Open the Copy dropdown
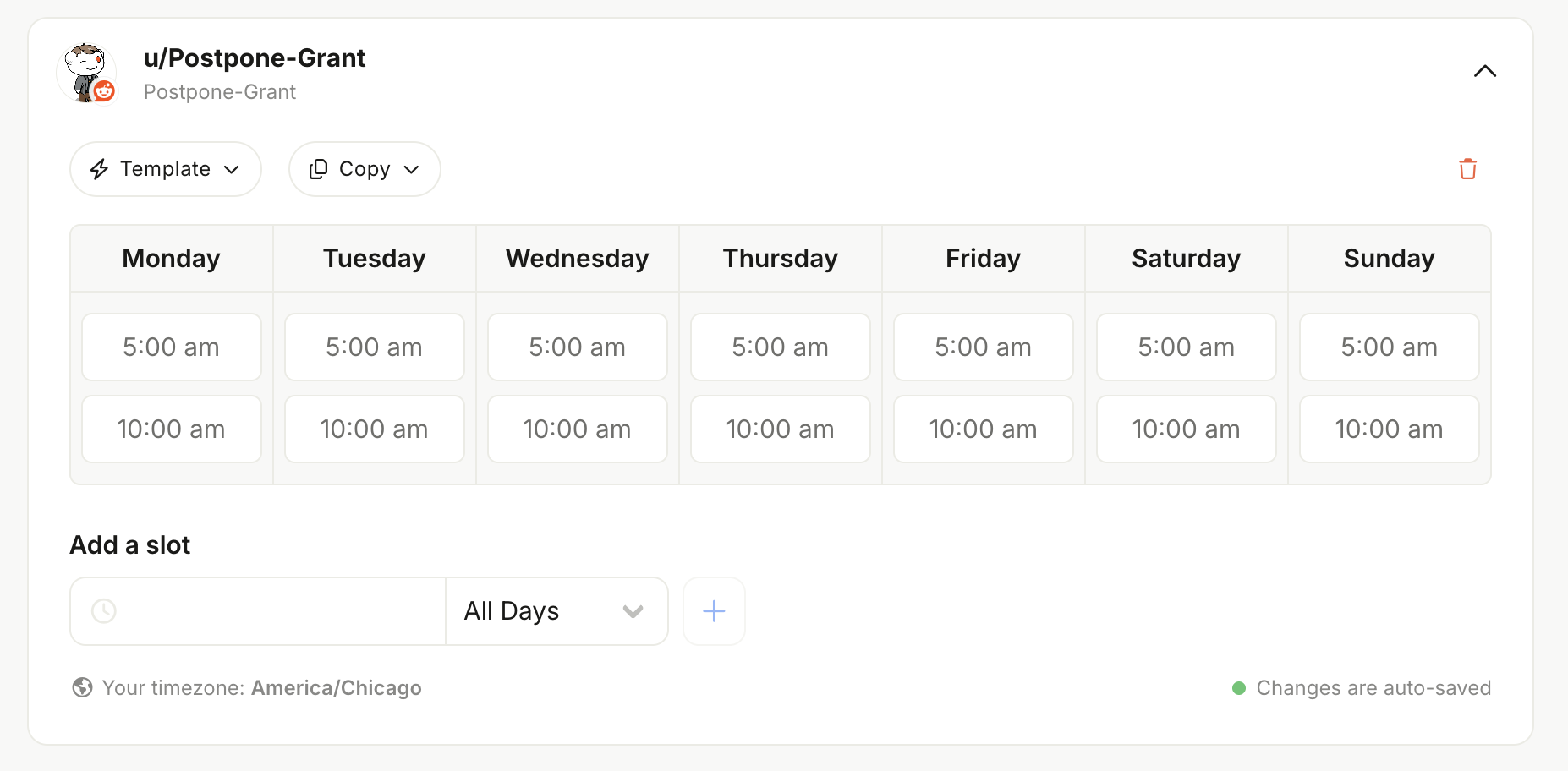Image resolution: width=1568 pixels, height=771 pixels. [365, 169]
